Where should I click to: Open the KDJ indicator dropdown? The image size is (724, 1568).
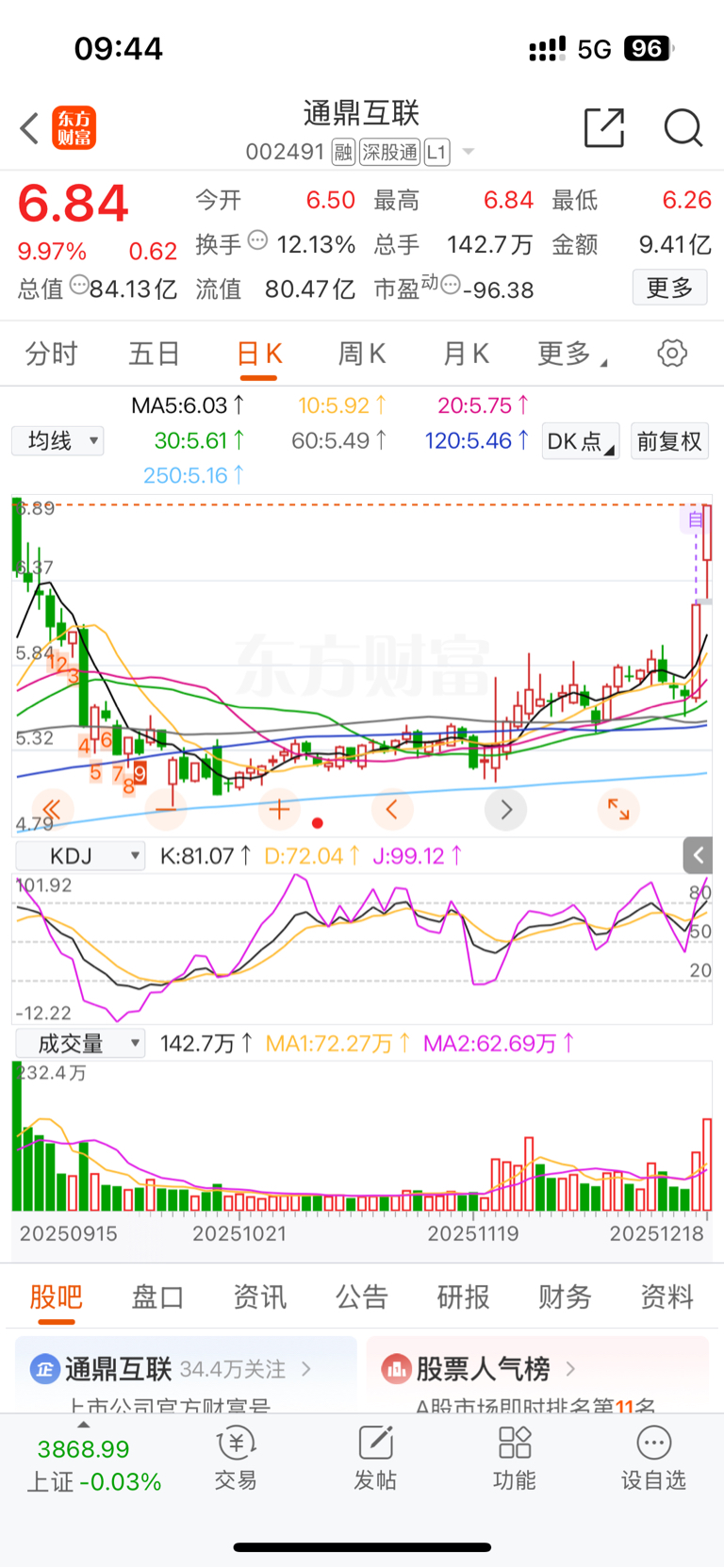(81, 856)
